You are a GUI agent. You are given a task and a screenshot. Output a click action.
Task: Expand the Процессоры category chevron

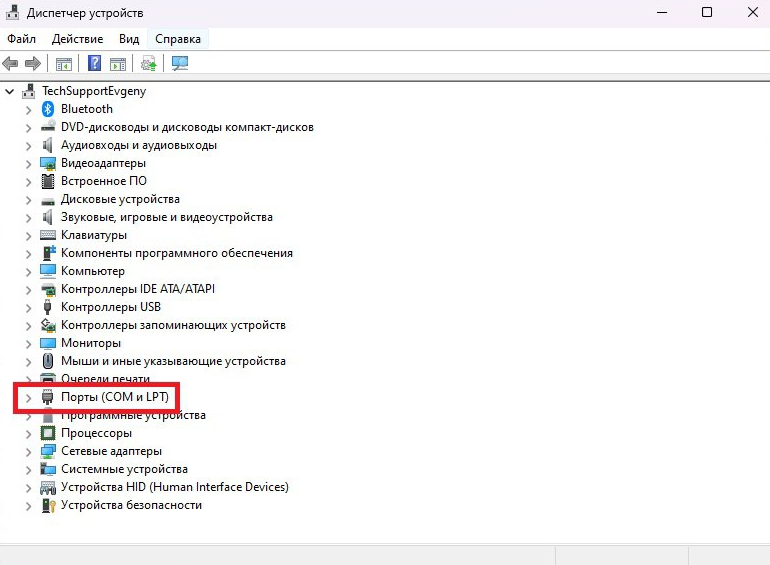(x=28, y=434)
